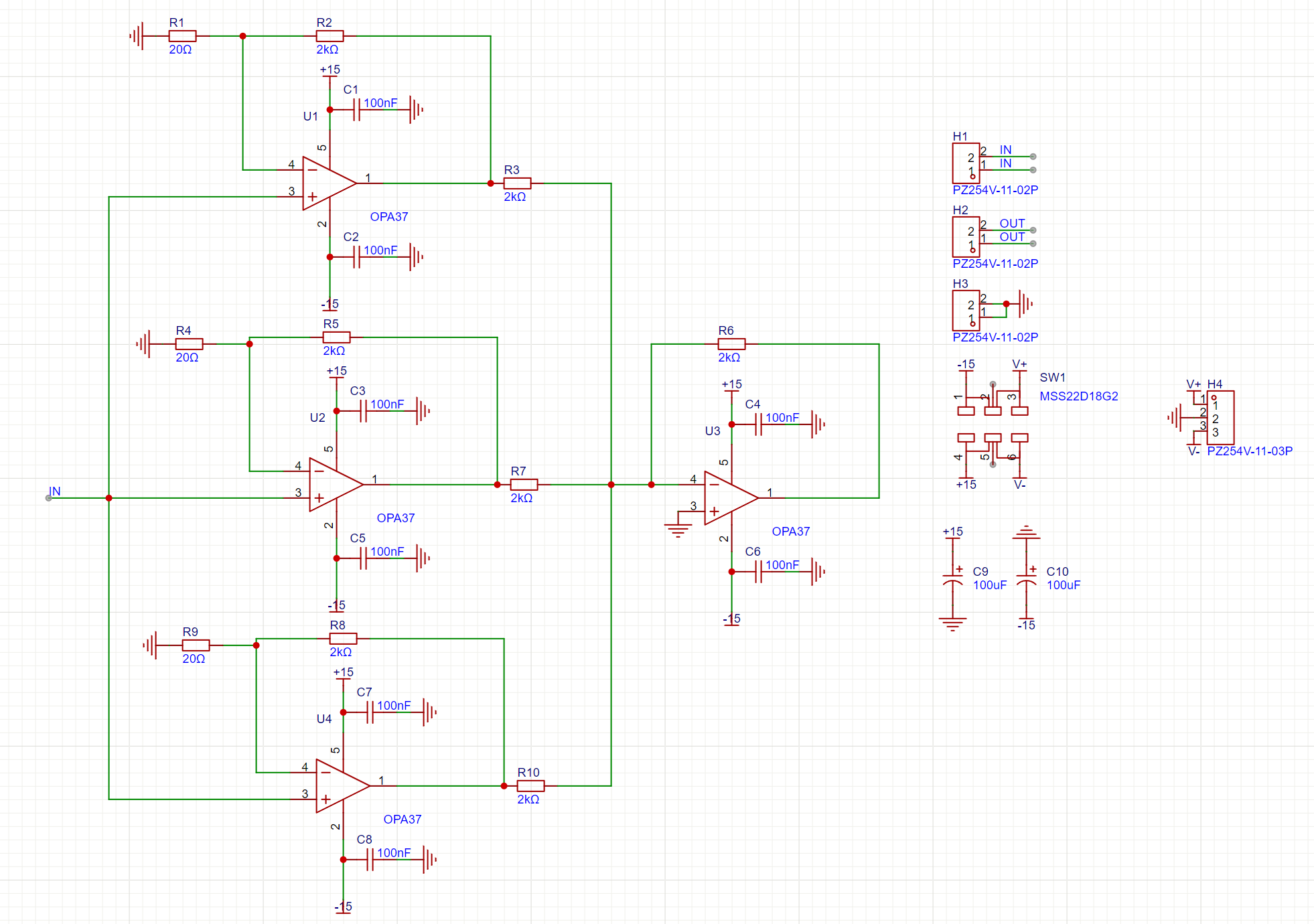Select the H2 PZ254V-11-02P value text

tap(995, 264)
